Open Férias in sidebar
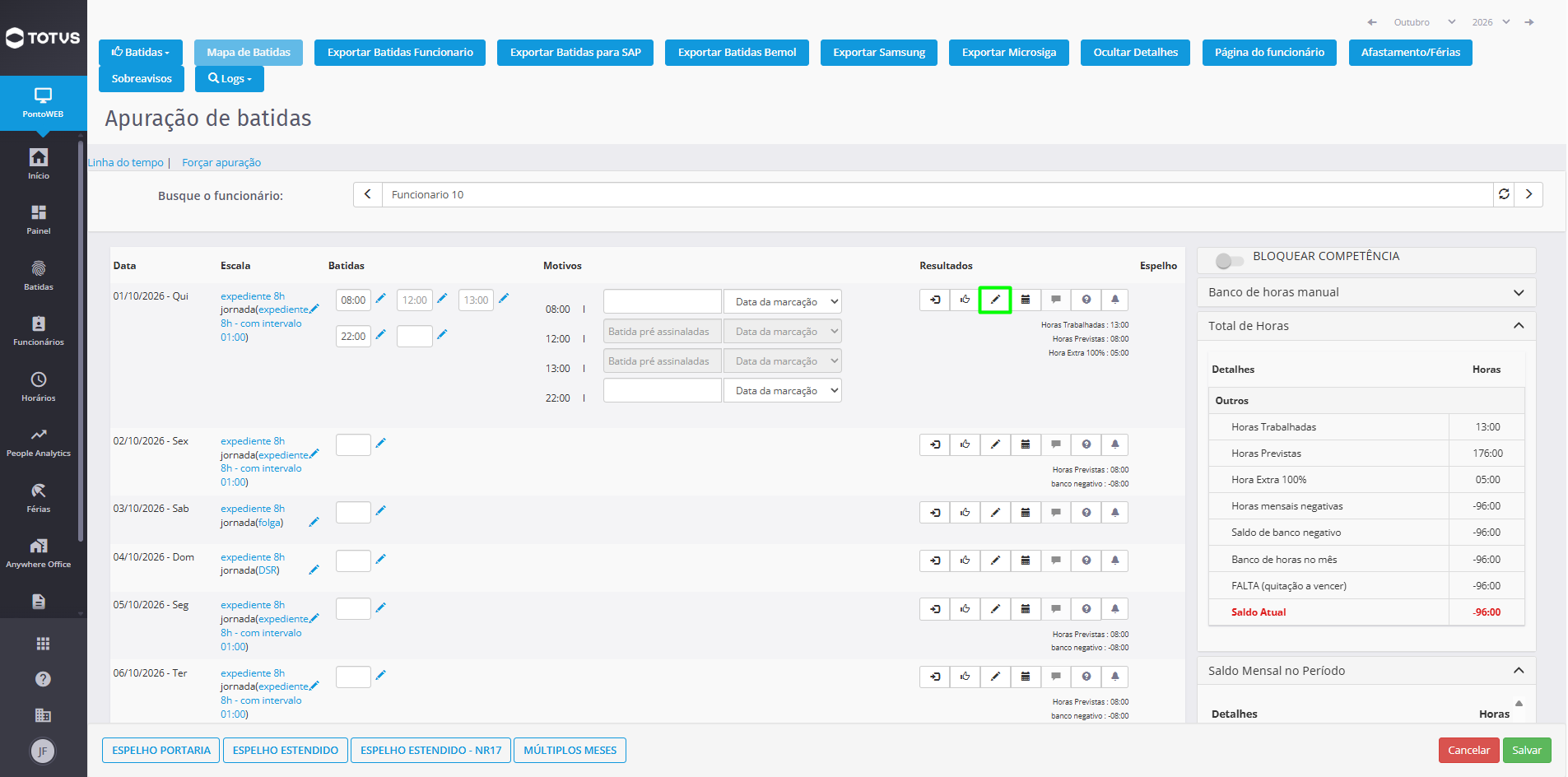 click(x=39, y=498)
